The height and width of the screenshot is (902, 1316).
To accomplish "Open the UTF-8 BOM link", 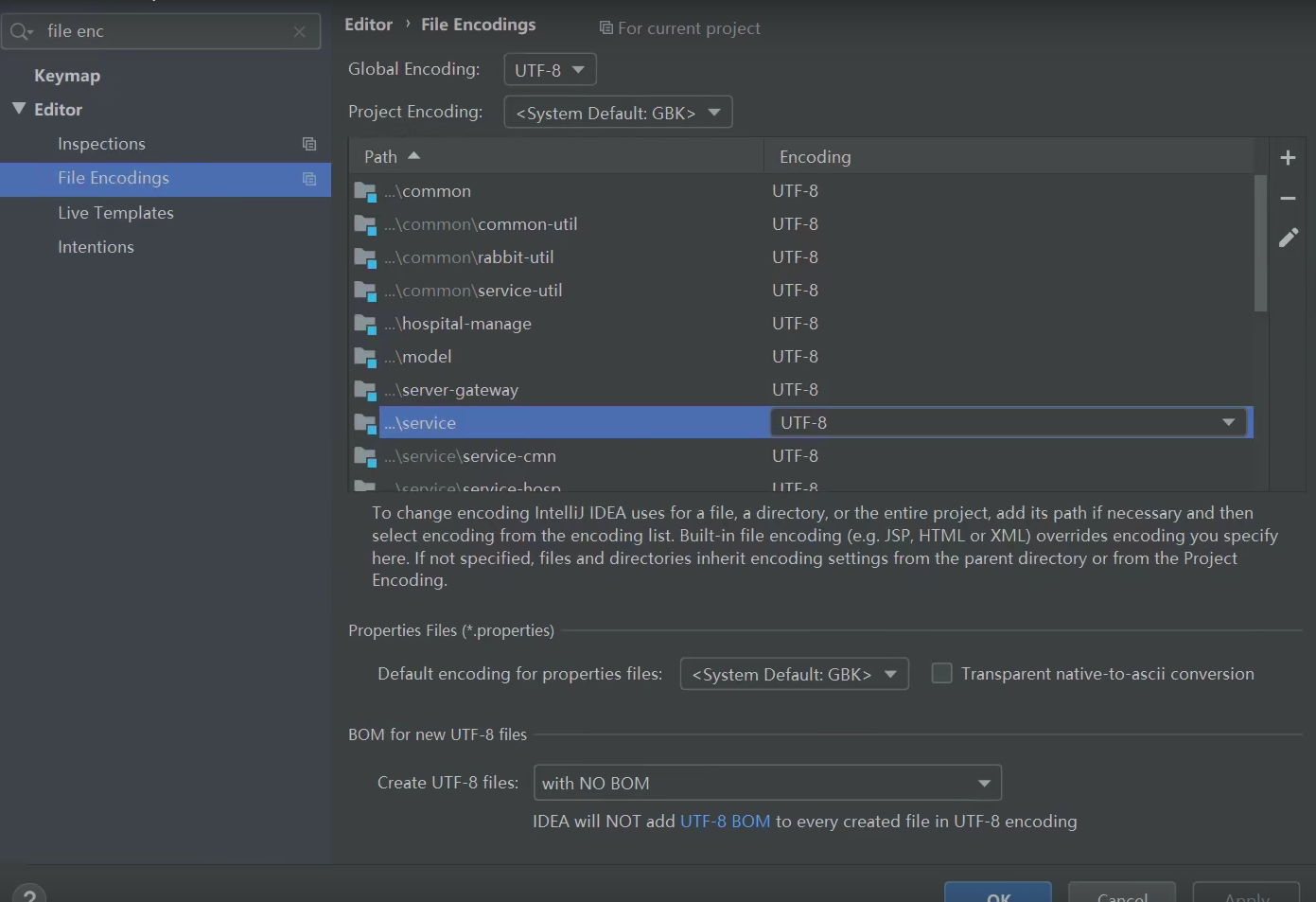I will coord(725,822).
